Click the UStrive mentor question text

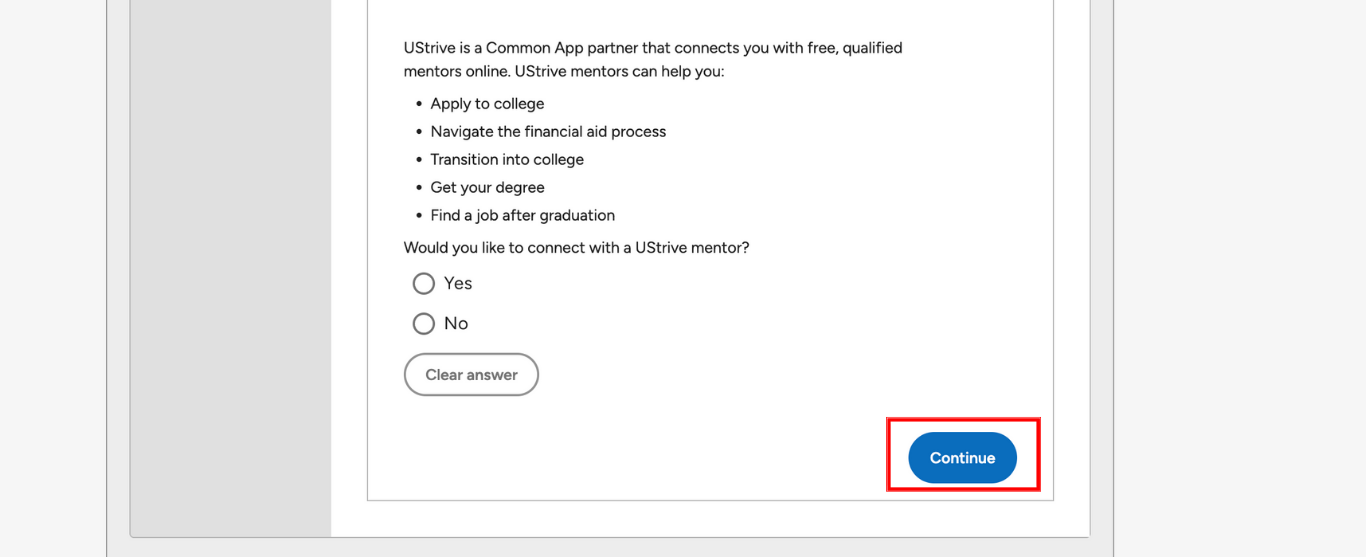(576, 248)
